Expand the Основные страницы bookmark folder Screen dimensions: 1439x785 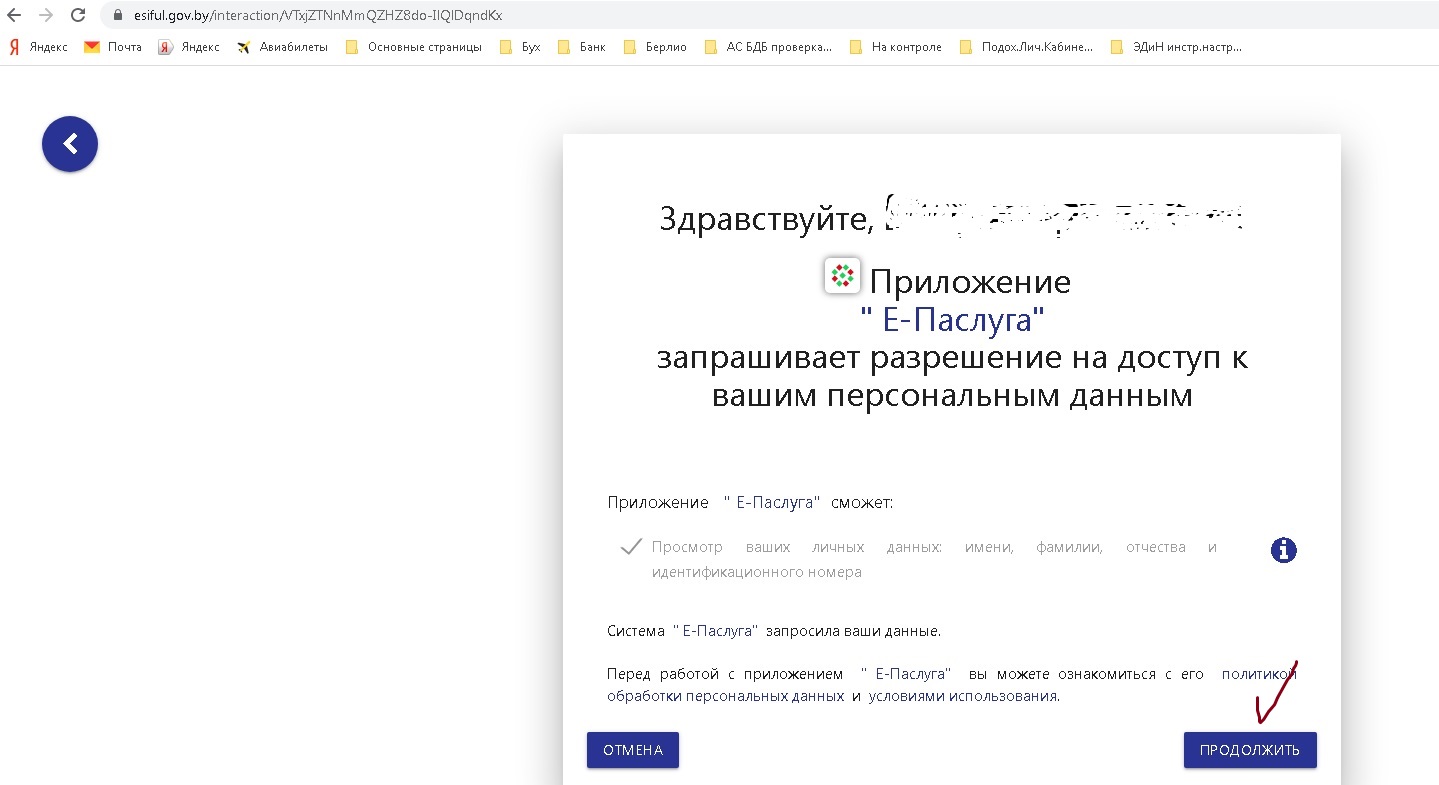click(x=413, y=47)
